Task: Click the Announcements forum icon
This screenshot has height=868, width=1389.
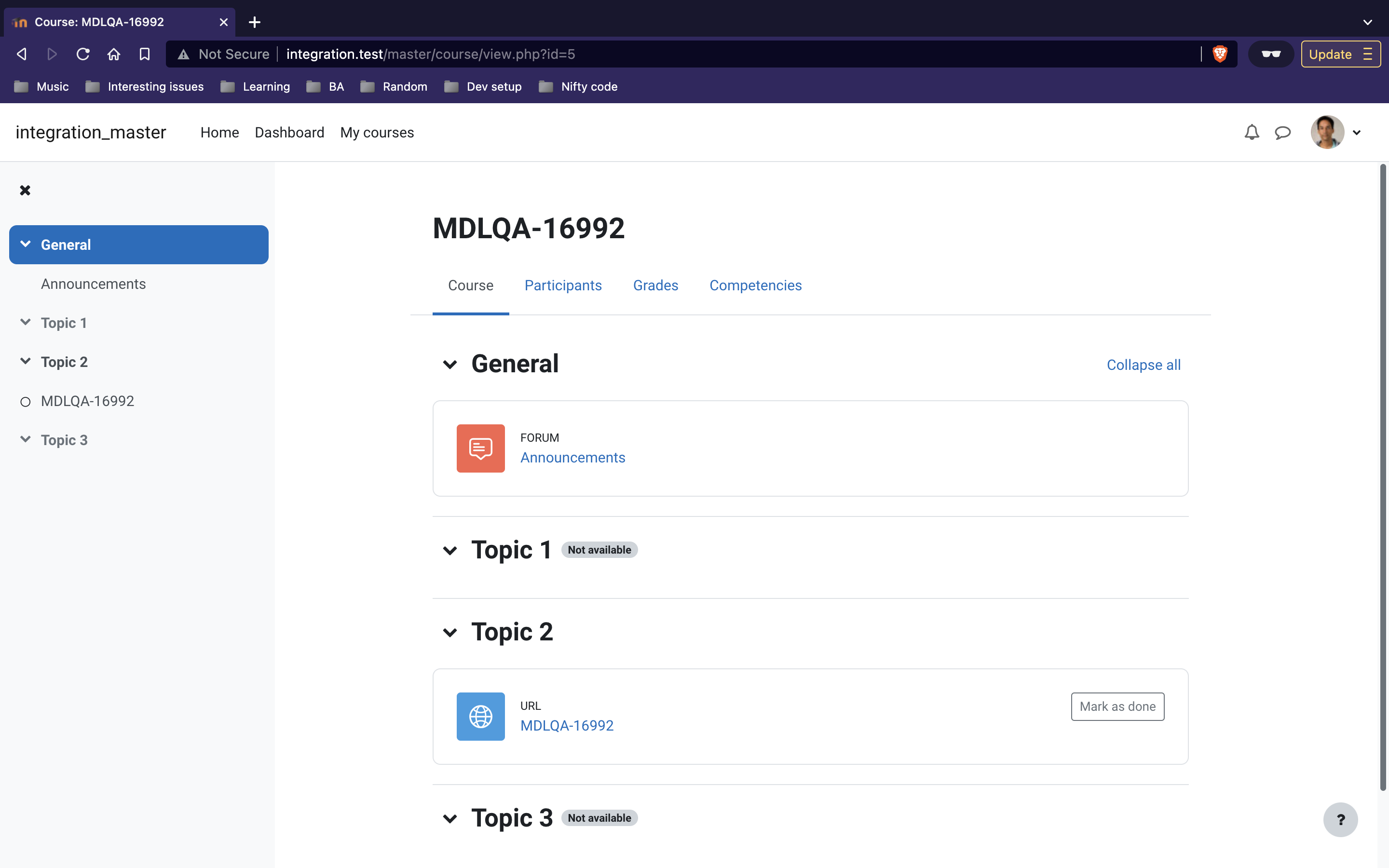Action: pyautogui.click(x=480, y=448)
